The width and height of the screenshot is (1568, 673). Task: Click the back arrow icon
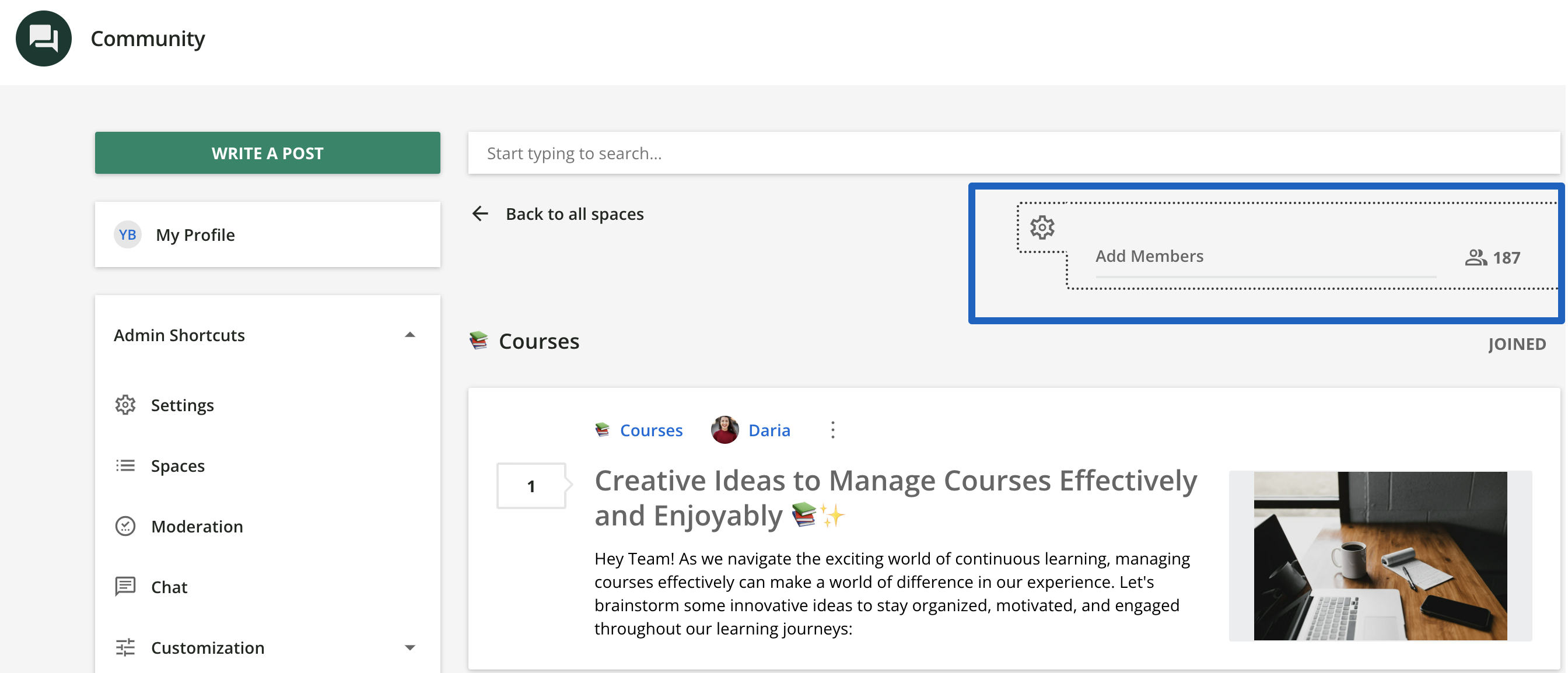(480, 213)
